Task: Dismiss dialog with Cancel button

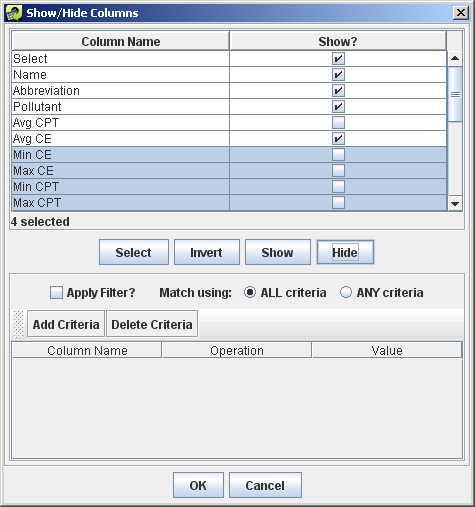Action: click(265, 485)
